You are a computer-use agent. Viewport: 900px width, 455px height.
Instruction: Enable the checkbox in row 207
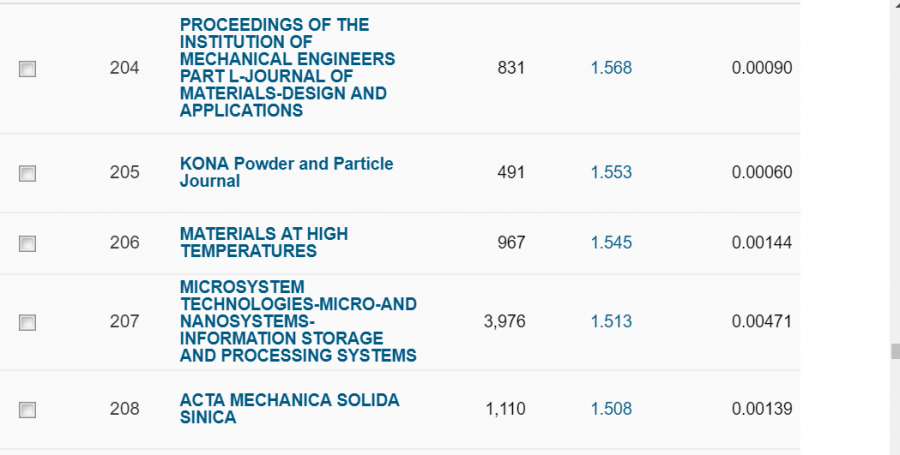point(28,322)
